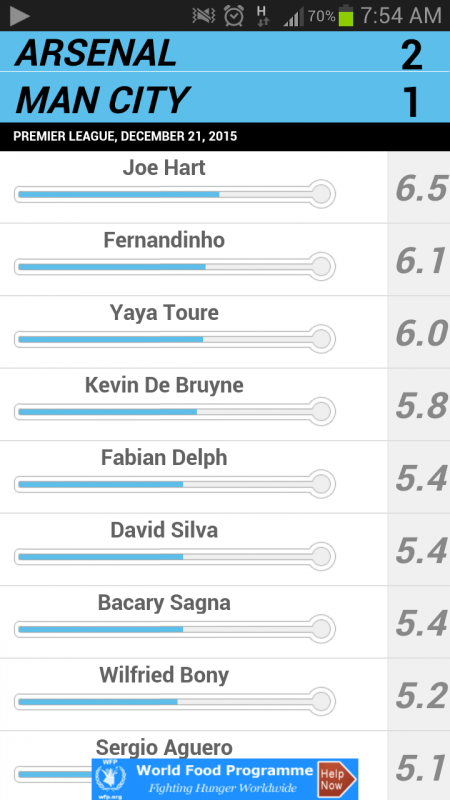Select the ARSENAL team header row
450x800 pixels.
[225, 52]
